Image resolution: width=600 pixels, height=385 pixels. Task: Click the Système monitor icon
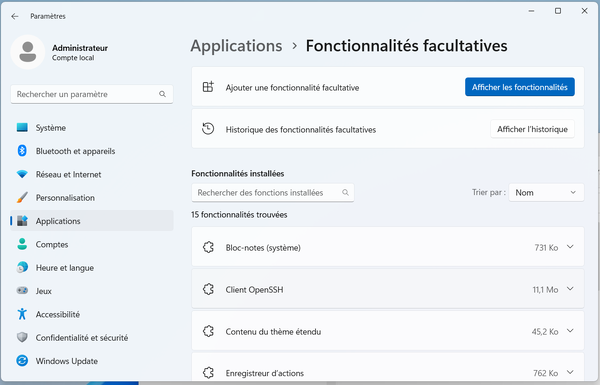click(22, 127)
